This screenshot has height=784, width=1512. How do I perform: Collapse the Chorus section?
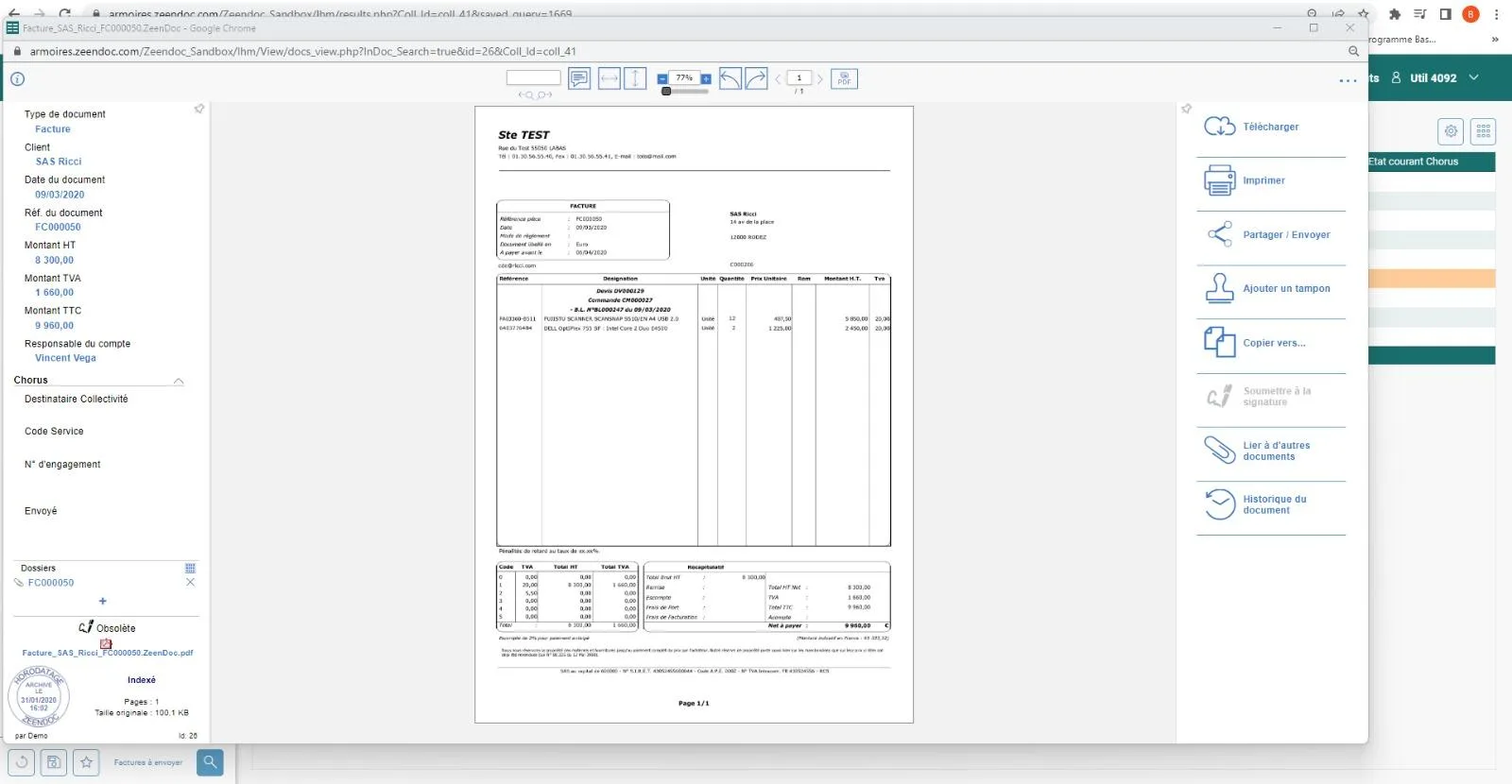tap(179, 381)
